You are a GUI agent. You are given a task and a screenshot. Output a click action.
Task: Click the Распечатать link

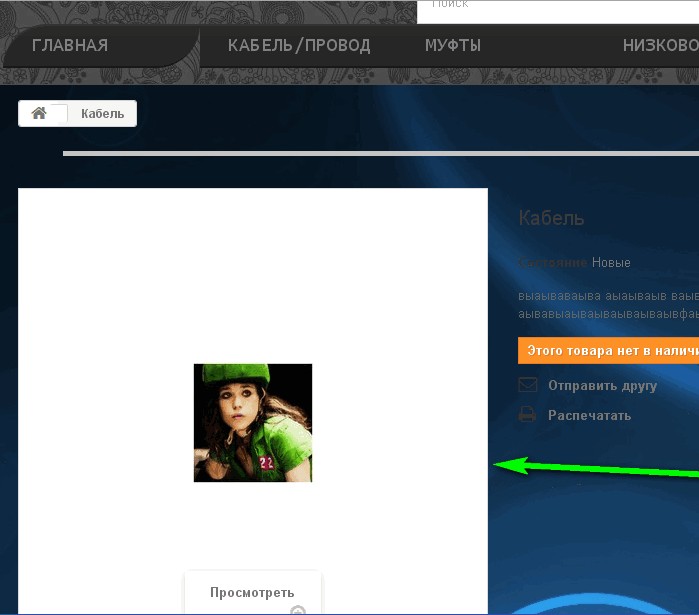(589, 415)
